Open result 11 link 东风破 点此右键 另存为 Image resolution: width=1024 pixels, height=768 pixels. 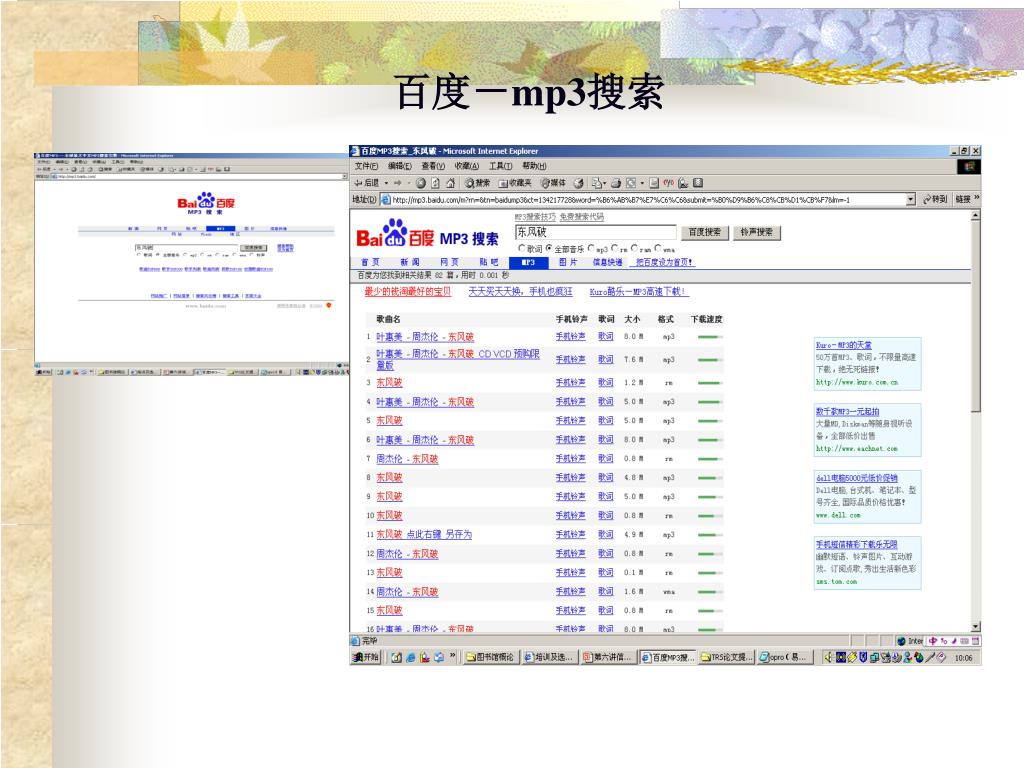coord(424,534)
